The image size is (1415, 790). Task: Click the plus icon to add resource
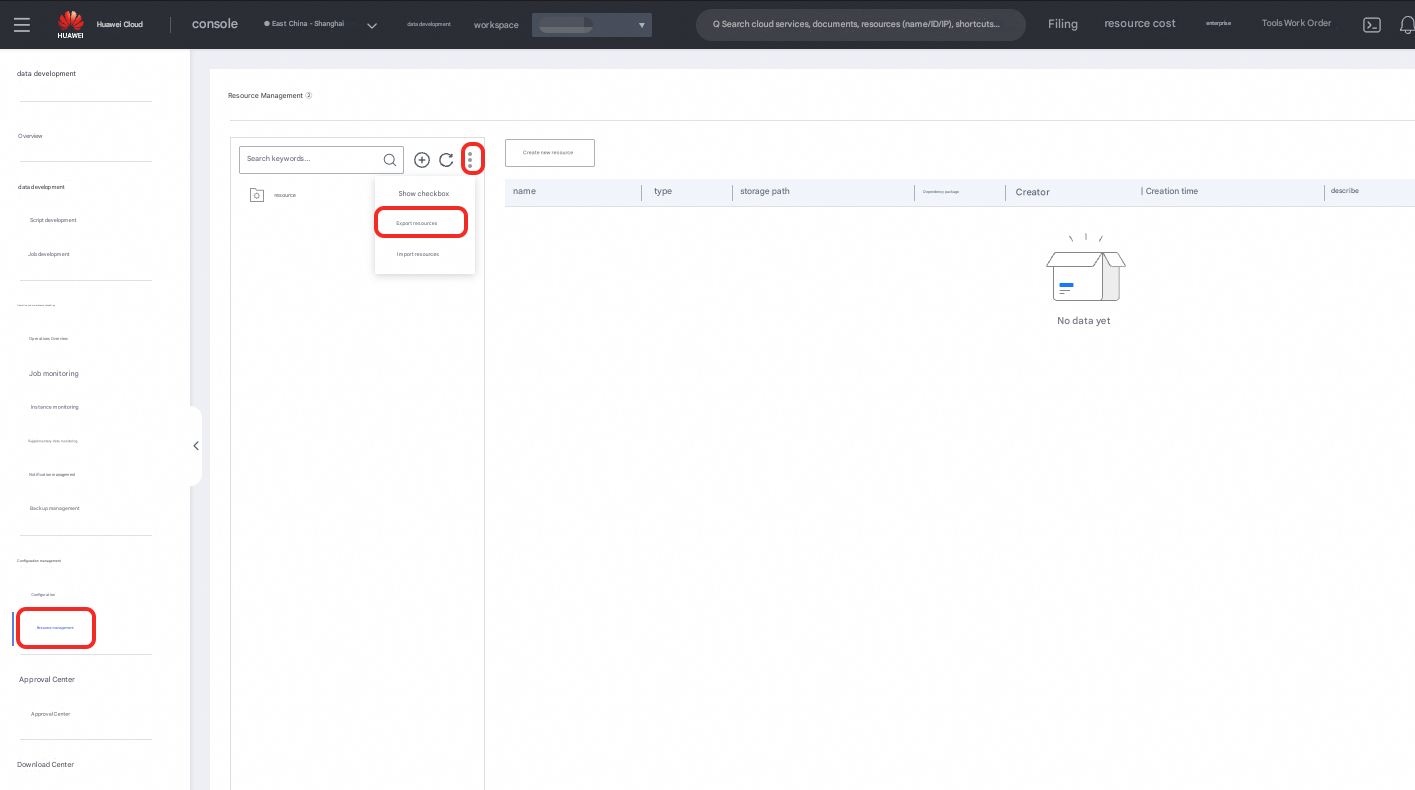pyautogui.click(x=422, y=160)
